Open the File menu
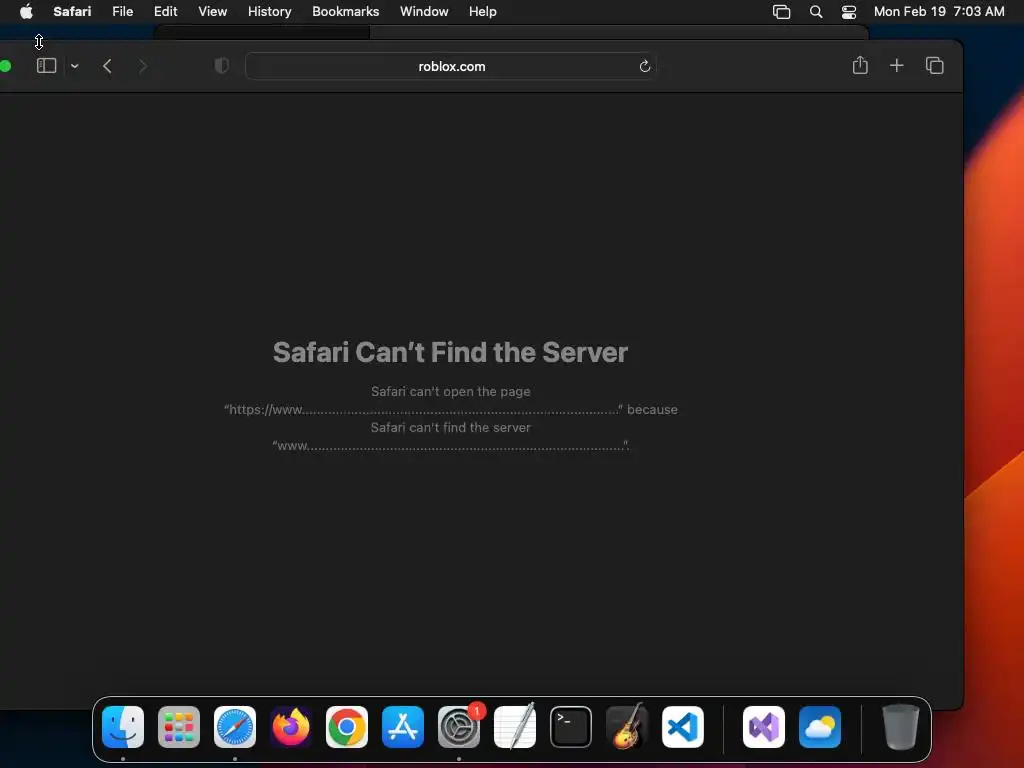 pyautogui.click(x=122, y=11)
